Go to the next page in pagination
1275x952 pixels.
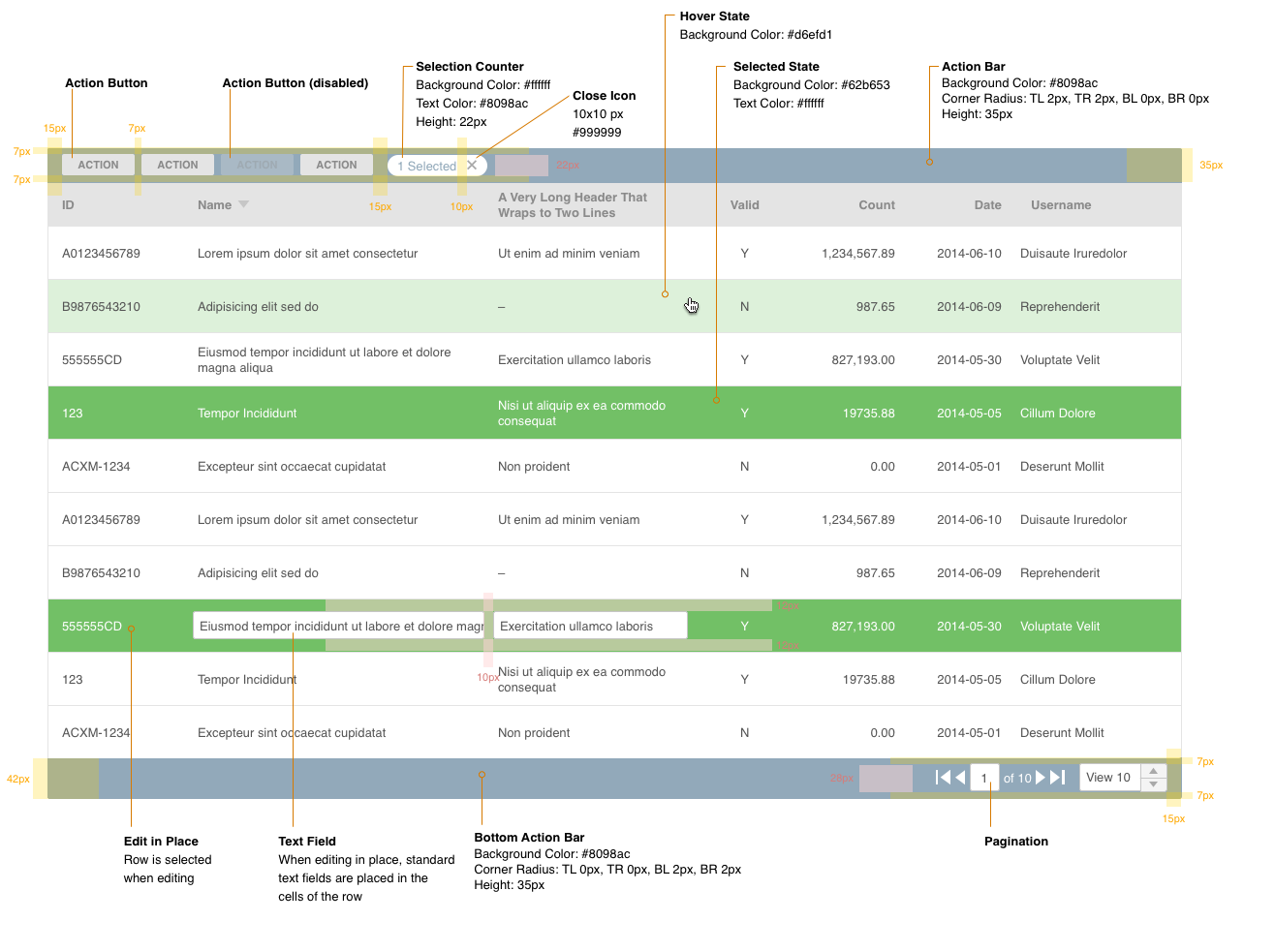[x=1041, y=778]
